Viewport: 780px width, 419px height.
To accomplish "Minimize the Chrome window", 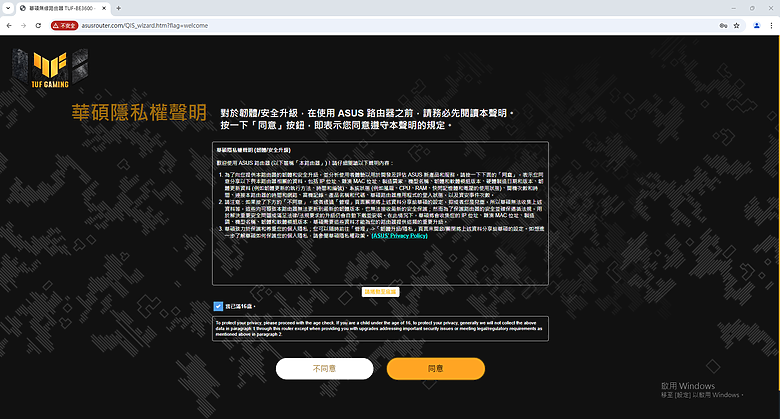I will (733, 8).
